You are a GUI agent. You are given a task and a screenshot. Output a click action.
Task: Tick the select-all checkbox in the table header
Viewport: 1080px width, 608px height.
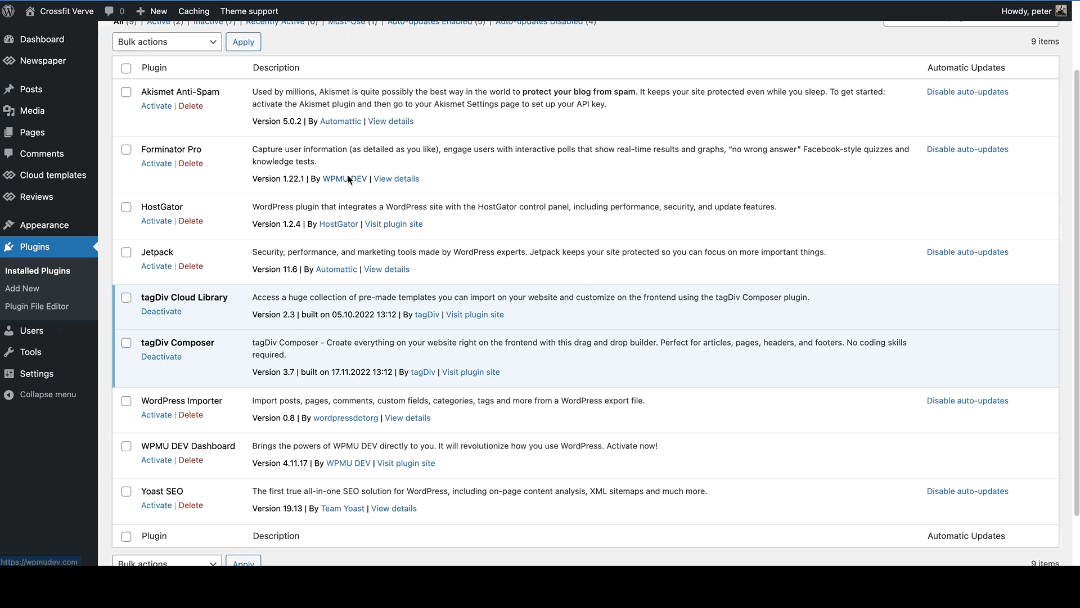pos(126,68)
